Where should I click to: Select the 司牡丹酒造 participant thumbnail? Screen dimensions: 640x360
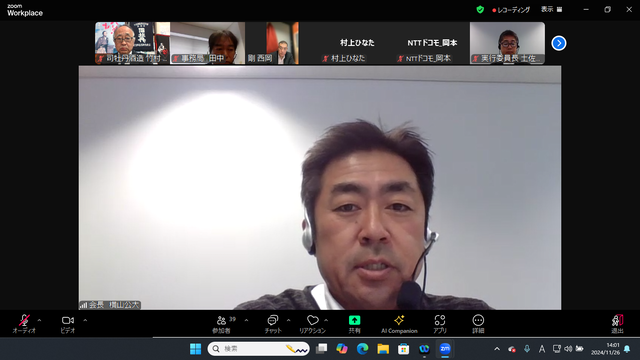coord(132,43)
